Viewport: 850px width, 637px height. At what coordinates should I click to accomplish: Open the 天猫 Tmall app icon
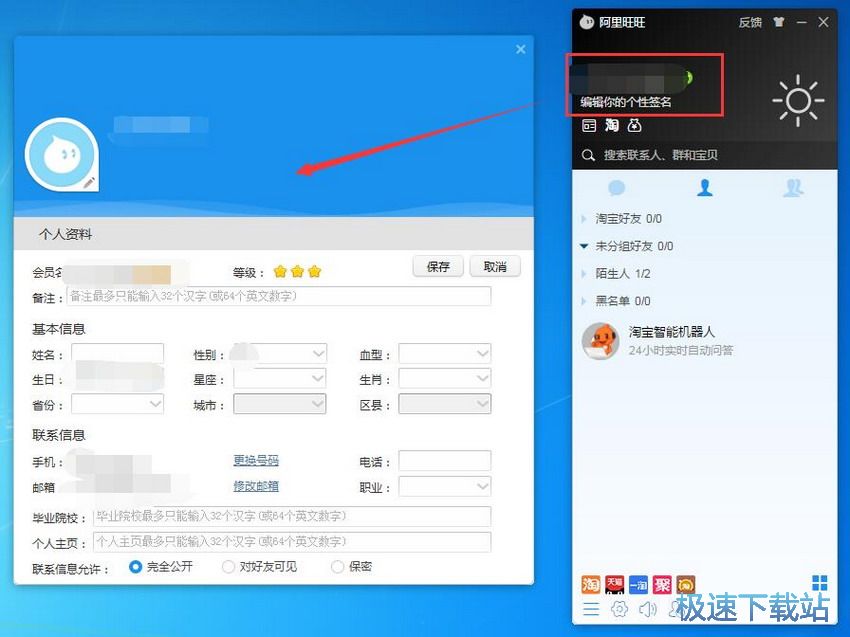[615, 584]
